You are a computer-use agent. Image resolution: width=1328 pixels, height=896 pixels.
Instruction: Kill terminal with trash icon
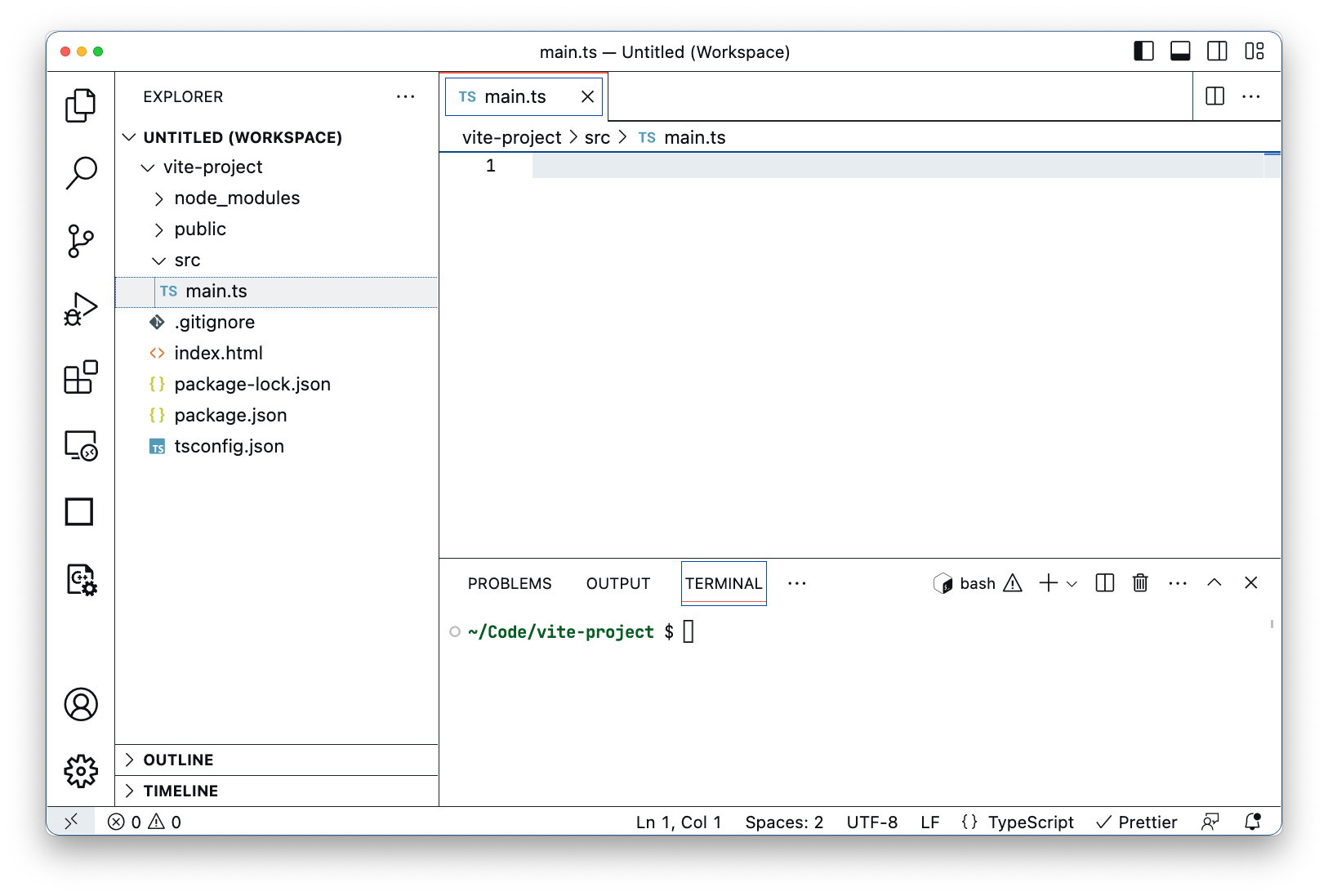pos(1140,583)
